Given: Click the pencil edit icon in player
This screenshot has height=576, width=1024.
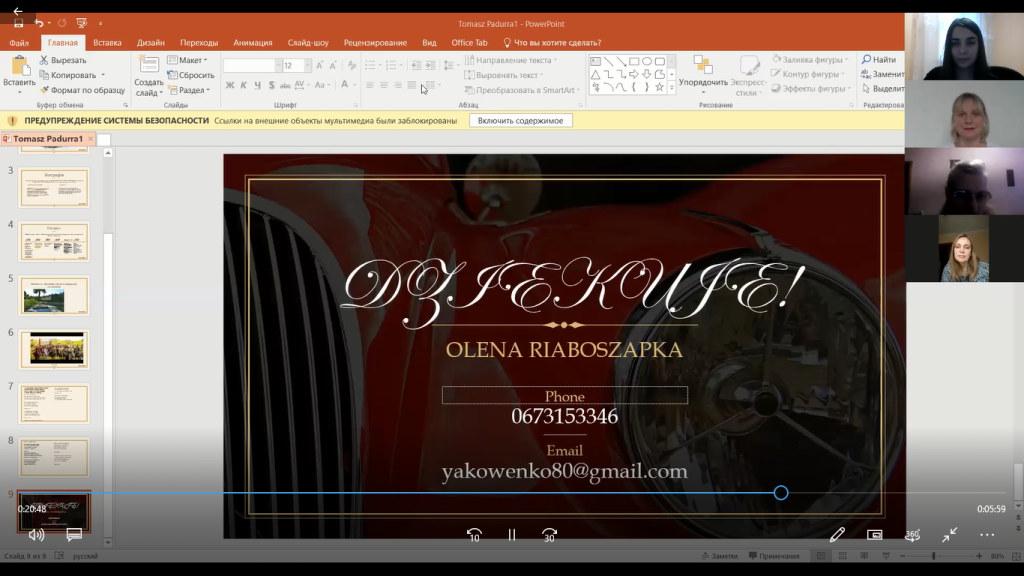Looking at the screenshot, I should [x=837, y=535].
